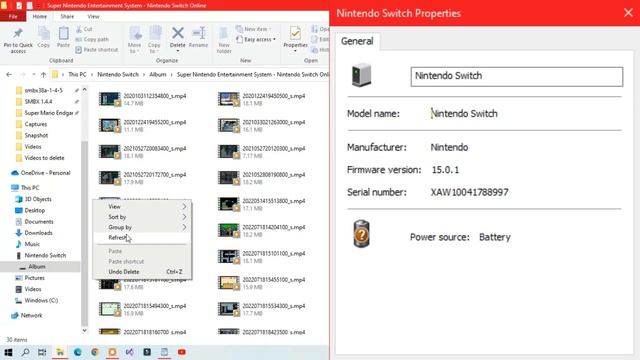
Task: Click Copy path in ribbon
Action: click(92, 40)
